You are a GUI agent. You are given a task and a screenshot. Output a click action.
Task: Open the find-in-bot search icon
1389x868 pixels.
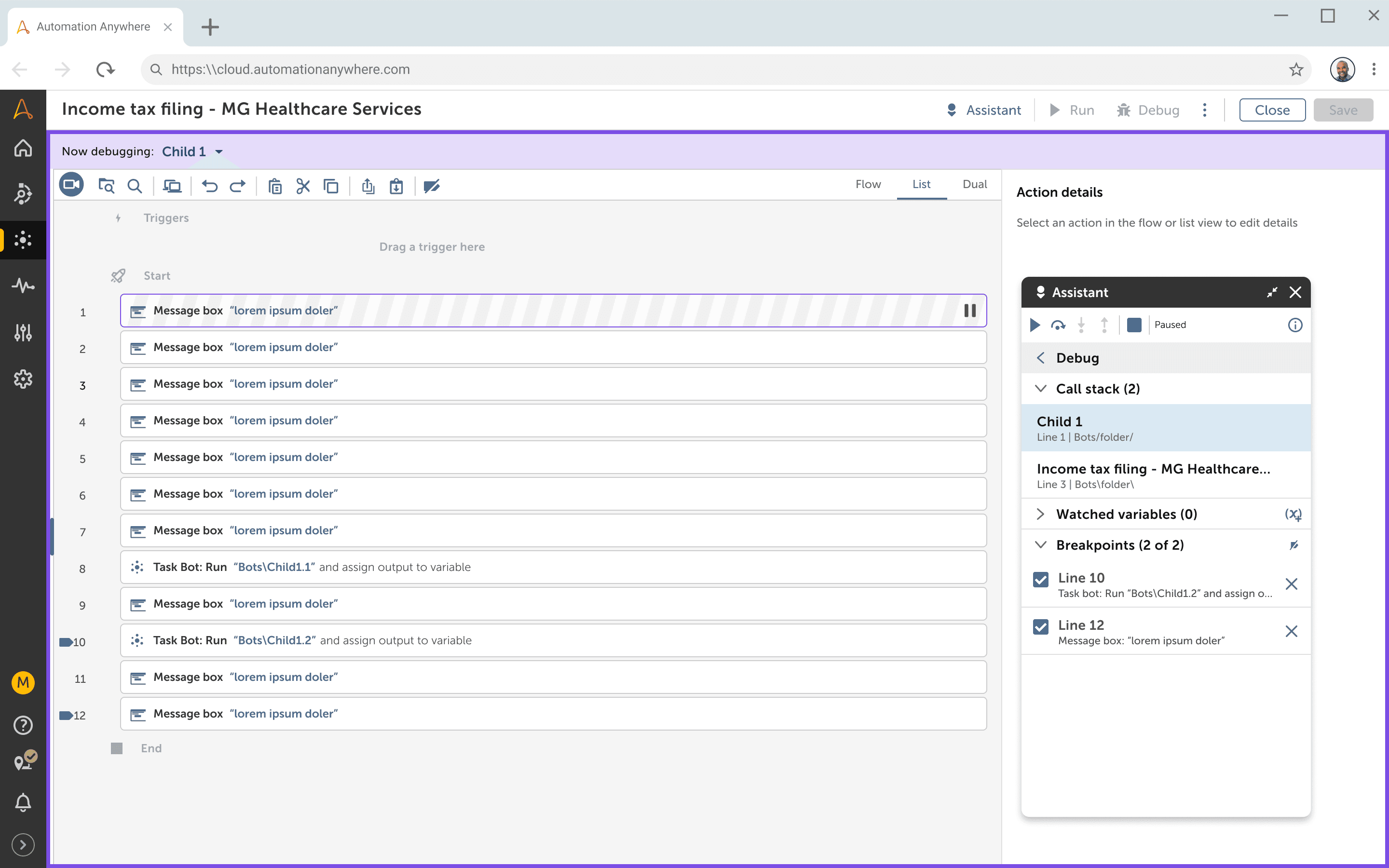click(x=106, y=186)
